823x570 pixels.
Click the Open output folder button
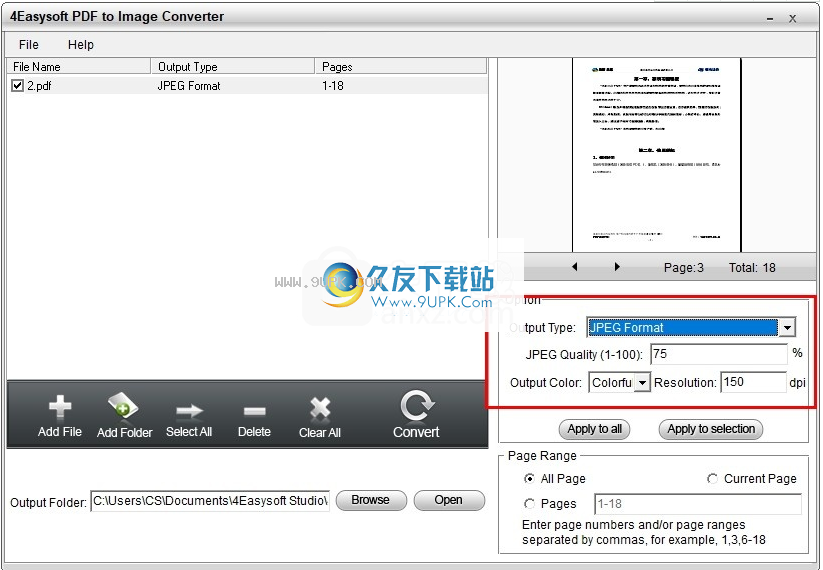click(x=449, y=500)
